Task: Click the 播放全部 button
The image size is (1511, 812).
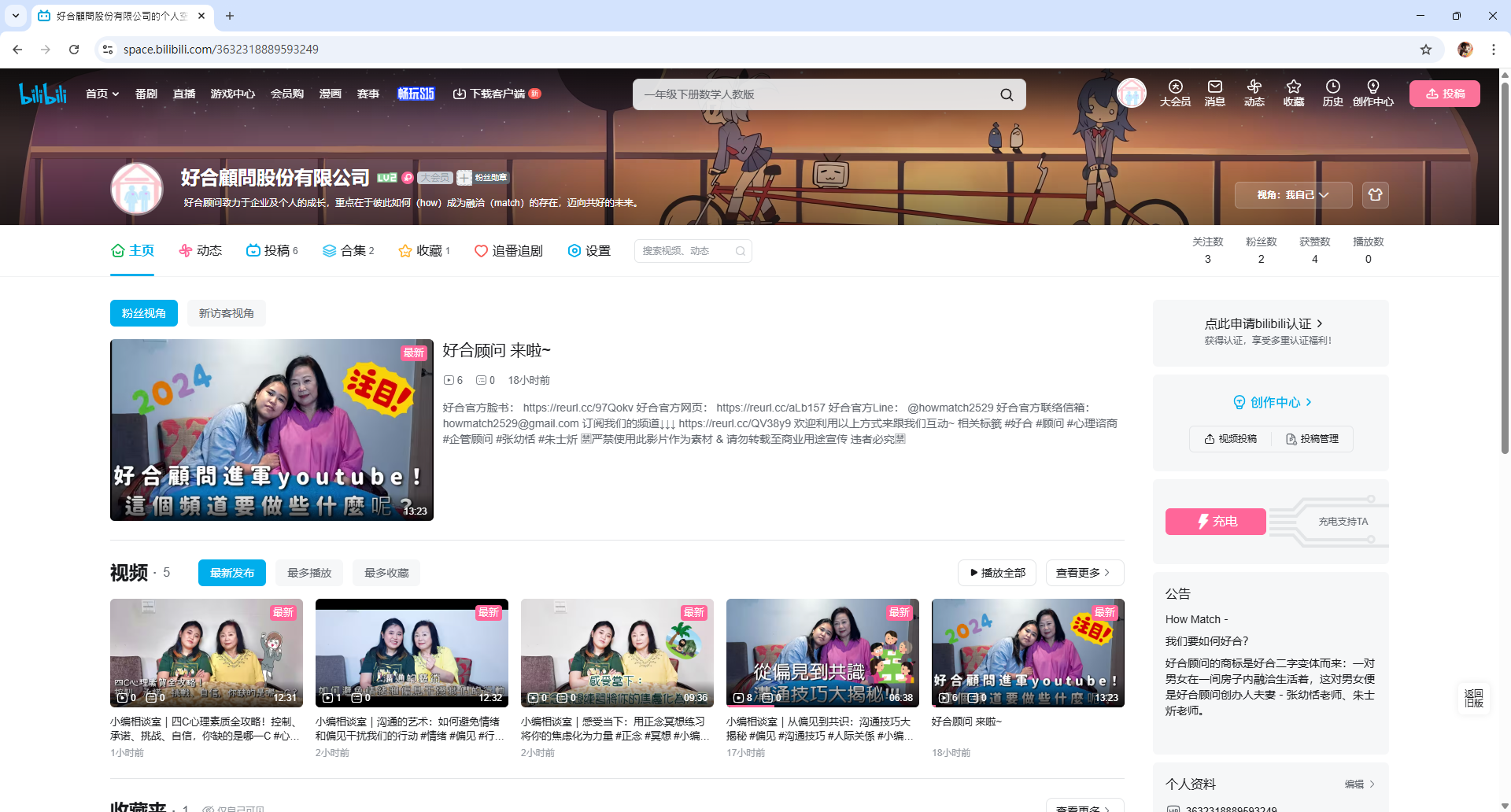Action: (997, 573)
